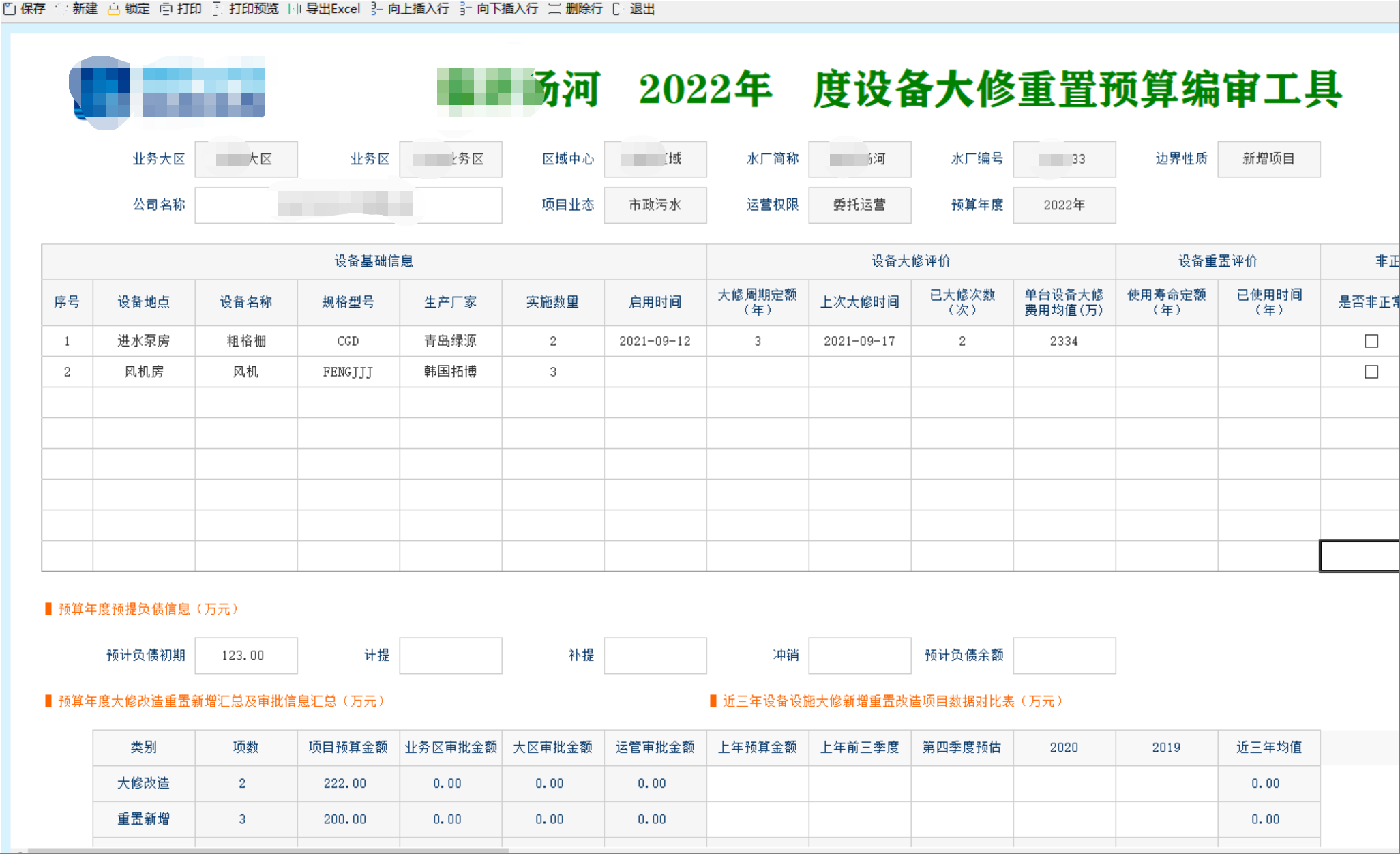The image size is (1400, 854).
Task: Select the CGD model cell
Action: click(348, 341)
